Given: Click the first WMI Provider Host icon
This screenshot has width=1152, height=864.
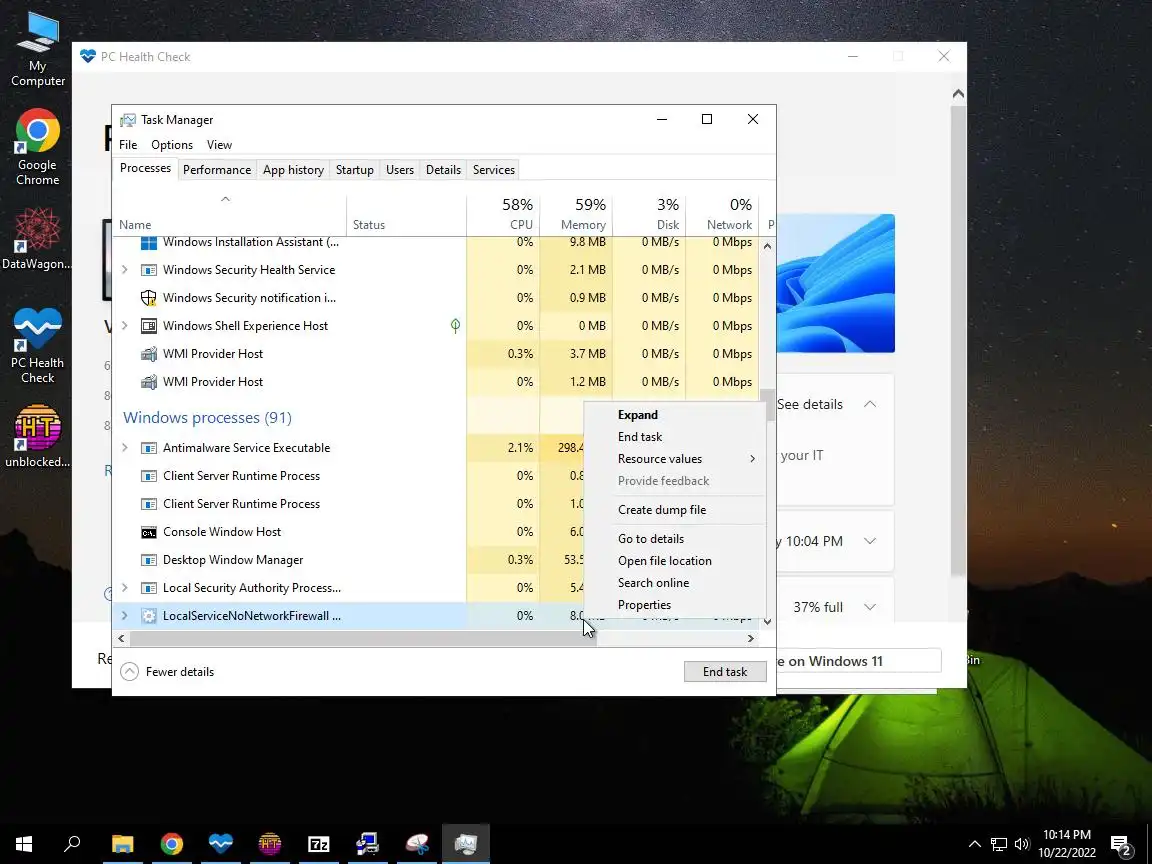Looking at the screenshot, I should point(148,354).
